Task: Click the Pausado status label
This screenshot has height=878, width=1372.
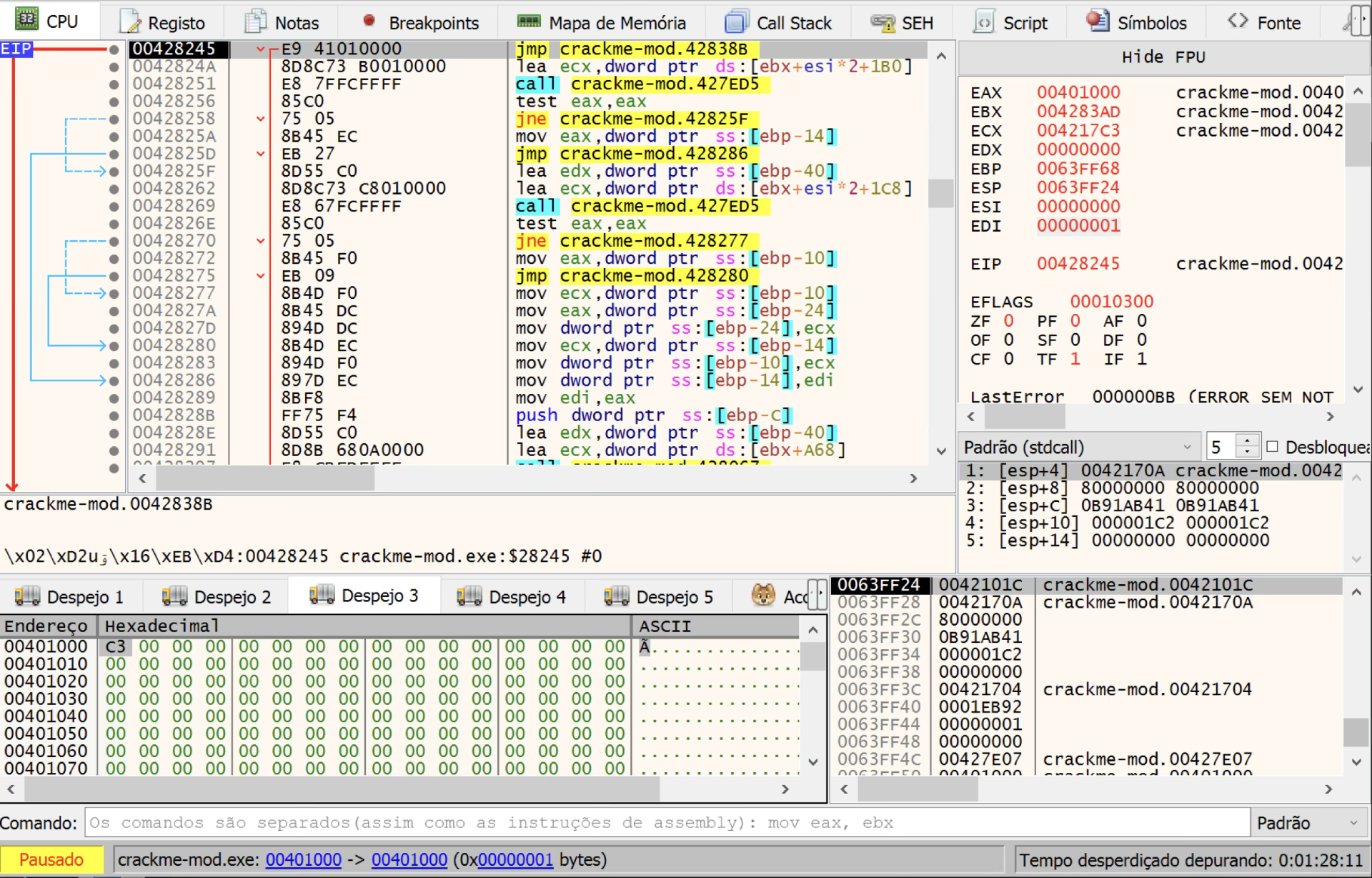Action: click(51, 859)
